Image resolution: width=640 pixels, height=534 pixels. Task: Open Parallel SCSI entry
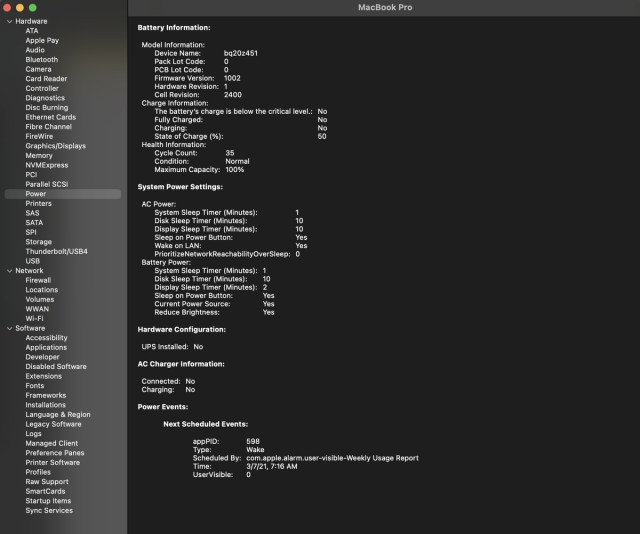(47, 185)
